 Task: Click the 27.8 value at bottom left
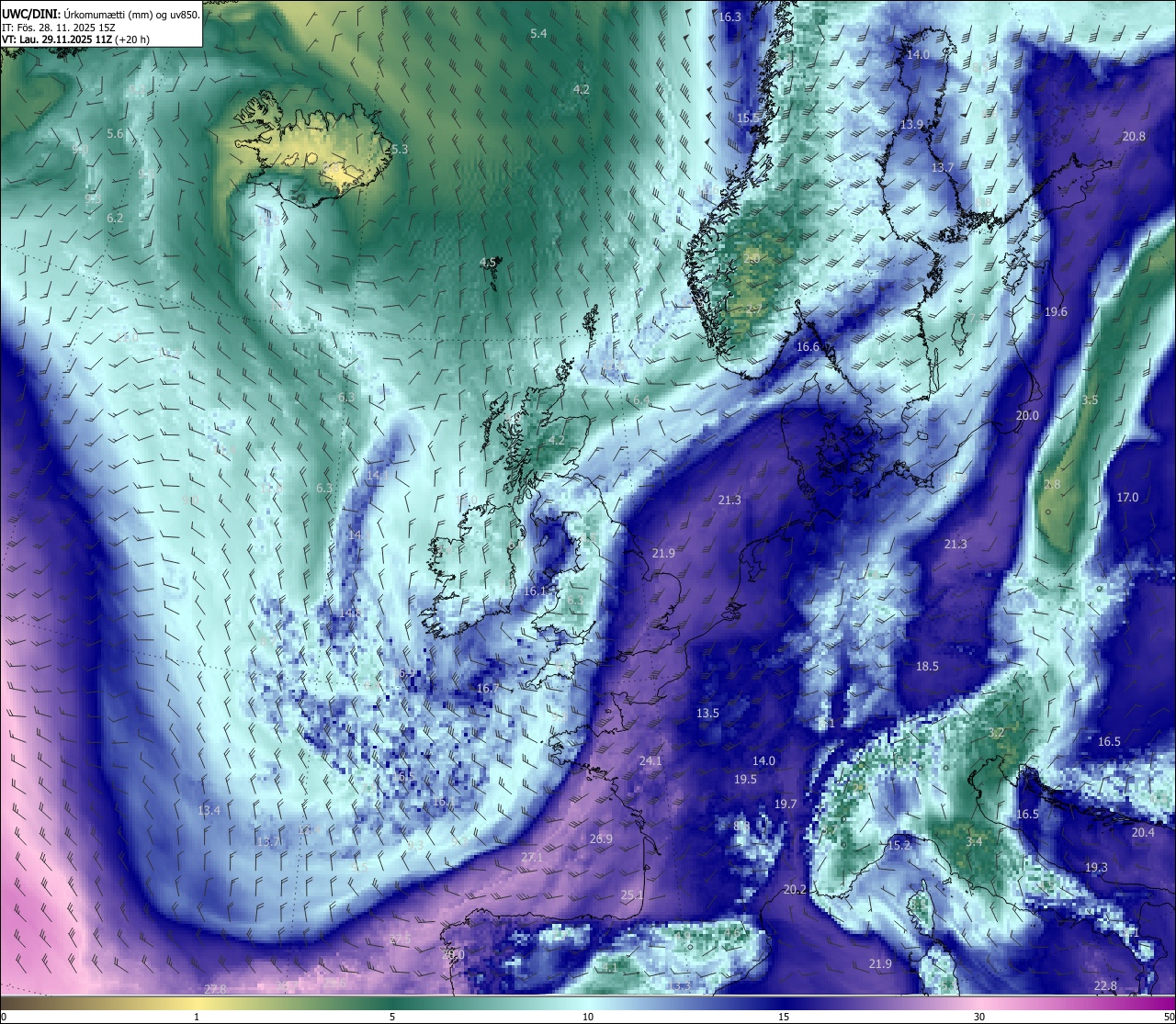tap(215, 988)
